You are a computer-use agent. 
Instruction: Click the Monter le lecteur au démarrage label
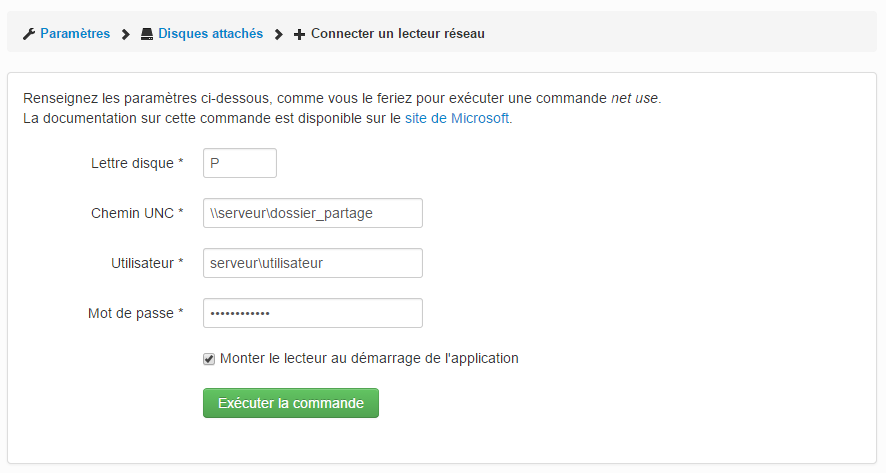[369, 358]
